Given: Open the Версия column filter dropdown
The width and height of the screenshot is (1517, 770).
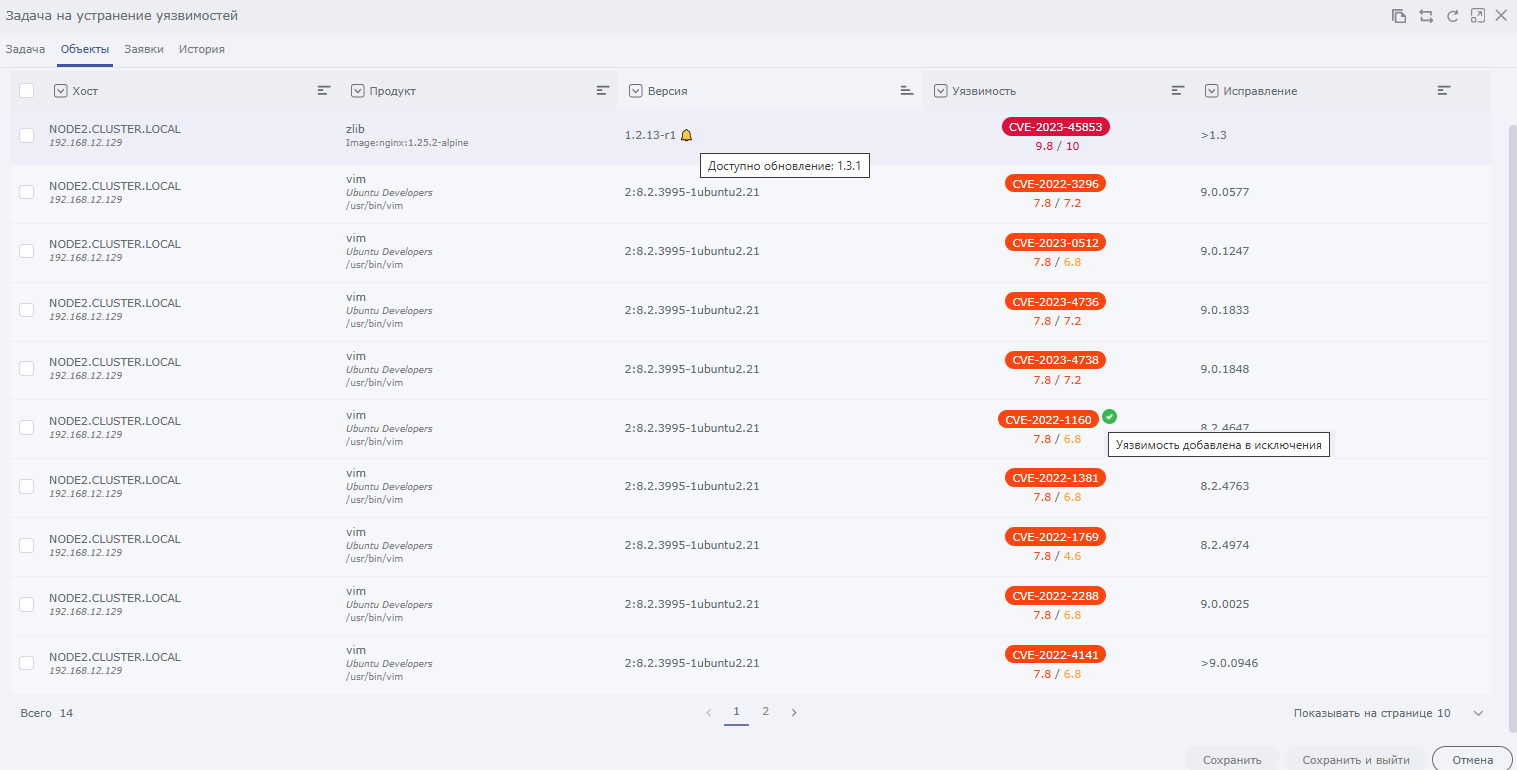Looking at the screenshot, I should pyautogui.click(x=636, y=91).
